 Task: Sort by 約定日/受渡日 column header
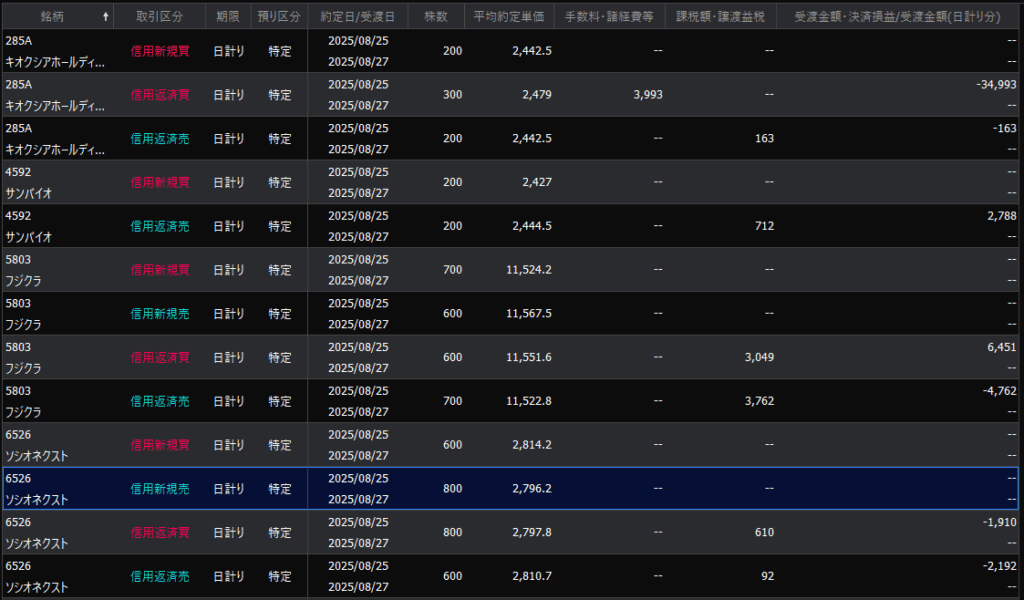tap(357, 17)
